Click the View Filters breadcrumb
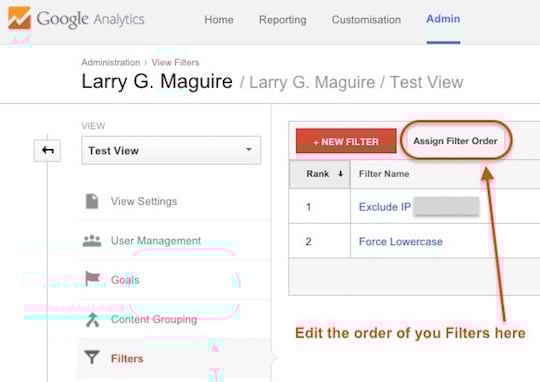The width and height of the screenshot is (540, 382). pyautogui.click(x=176, y=62)
